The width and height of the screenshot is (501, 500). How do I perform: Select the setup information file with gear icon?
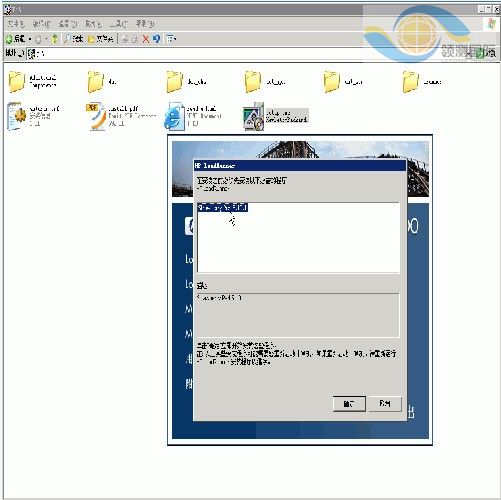point(33,116)
